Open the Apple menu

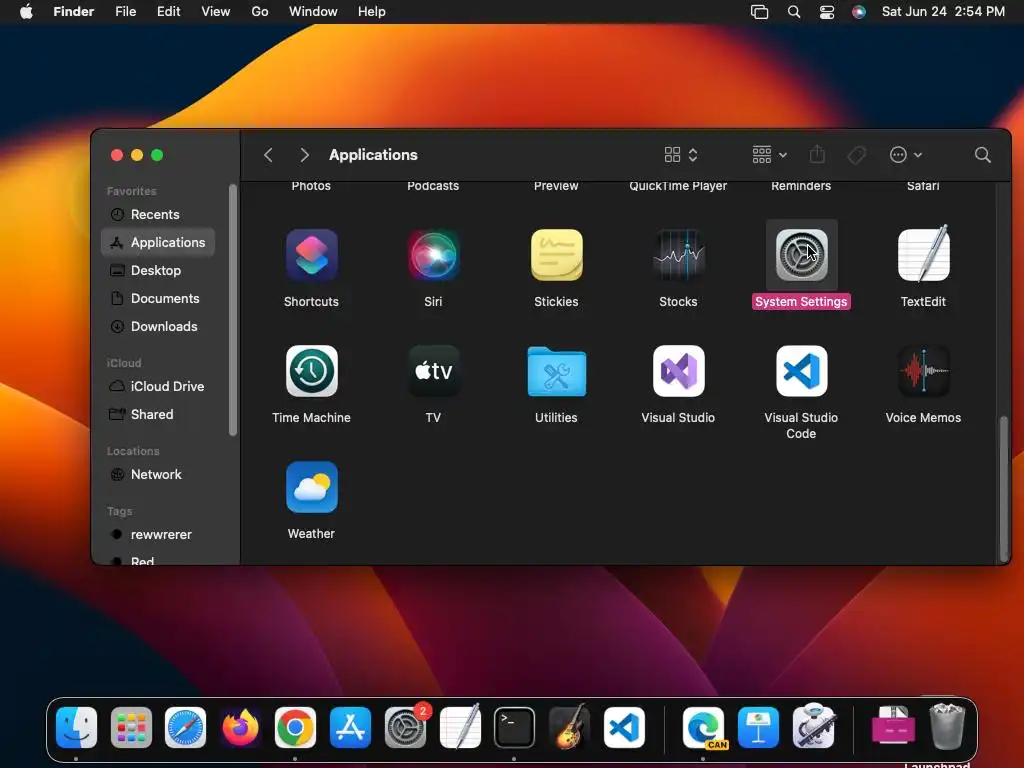coord(26,11)
